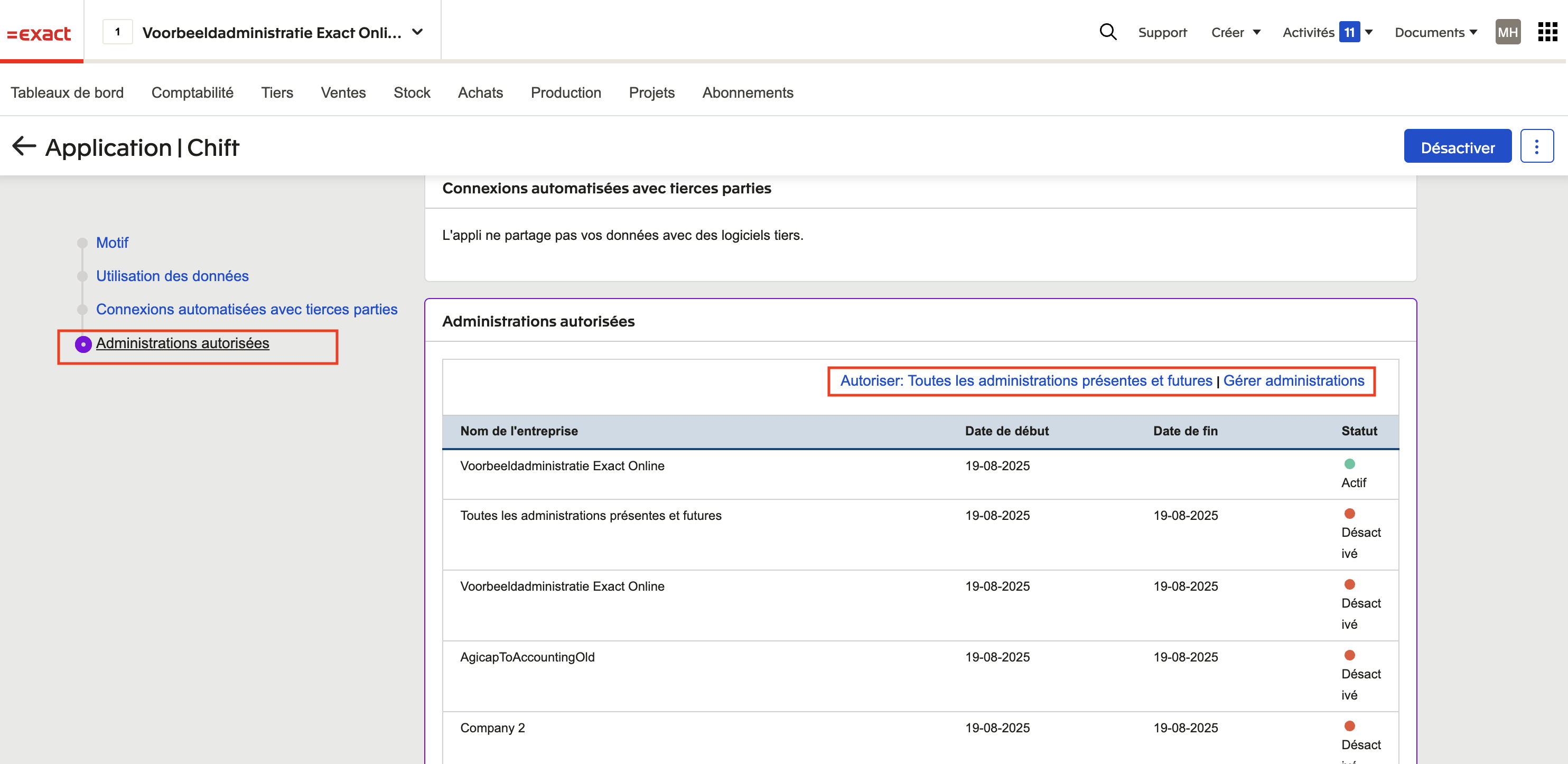Click the MH user avatar
1568x764 pixels.
pyautogui.click(x=1507, y=32)
